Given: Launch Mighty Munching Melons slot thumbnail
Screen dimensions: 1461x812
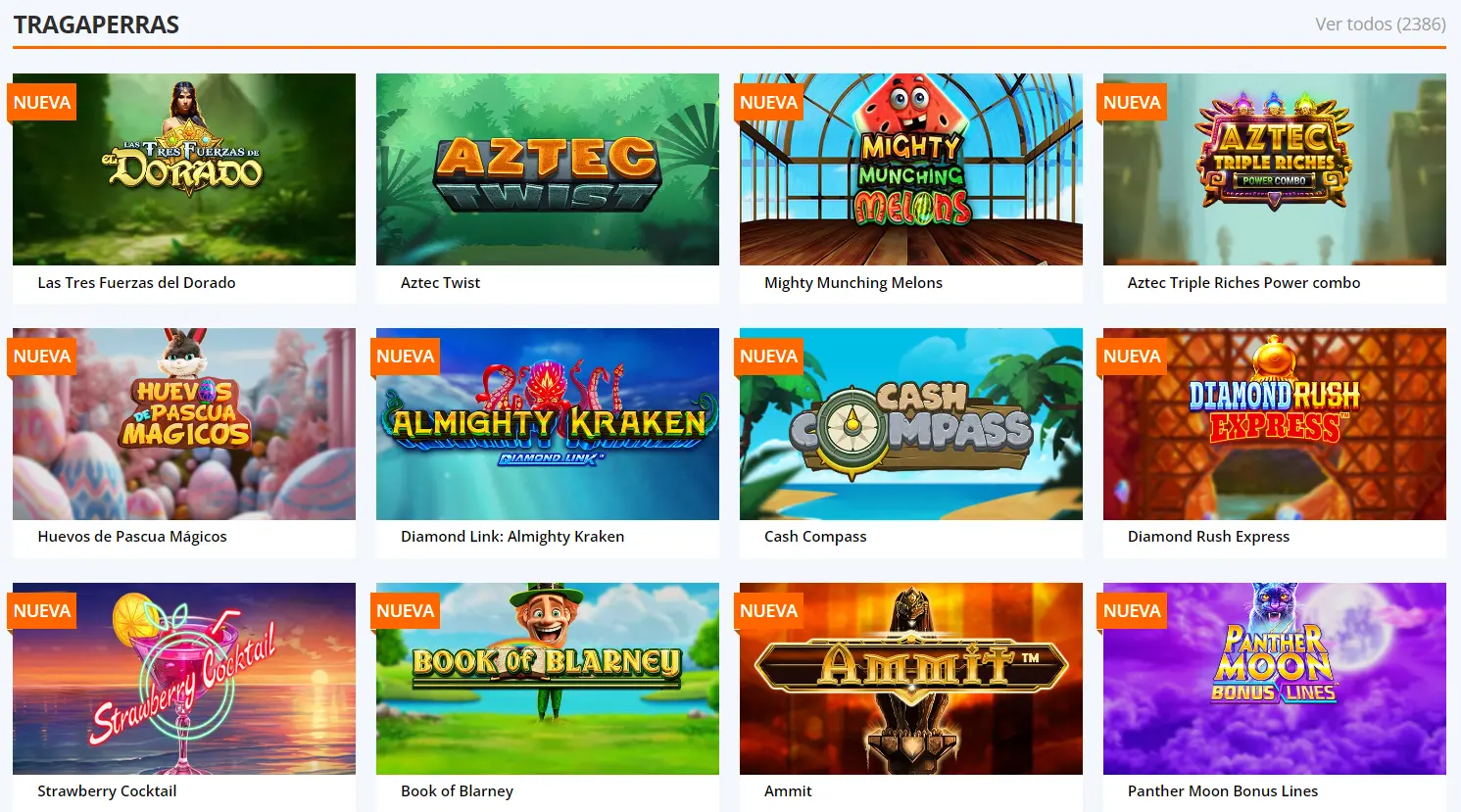Looking at the screenshot, I should (x=911, y=169).
